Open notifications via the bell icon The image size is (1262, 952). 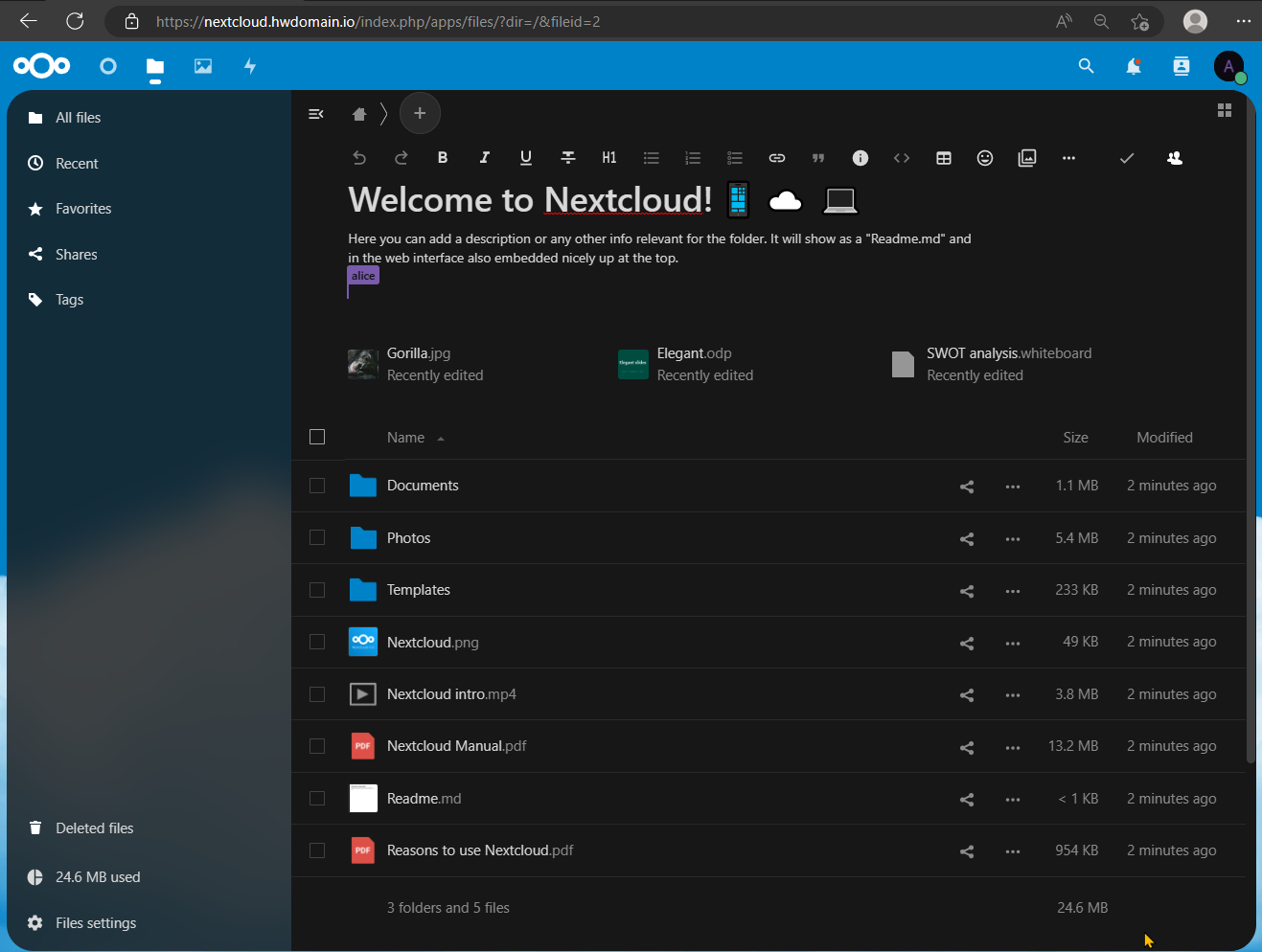click(x=1133, y=66)
